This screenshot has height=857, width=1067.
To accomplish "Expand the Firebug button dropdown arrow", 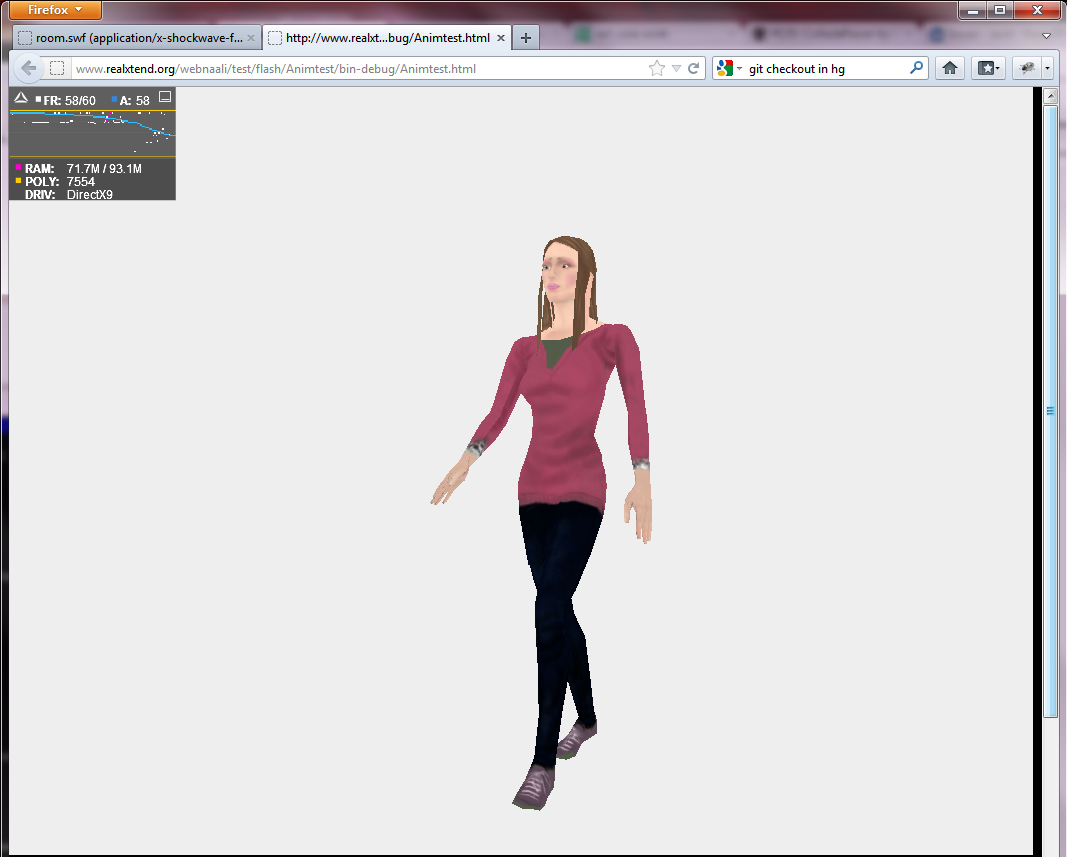I will 1046,68.
